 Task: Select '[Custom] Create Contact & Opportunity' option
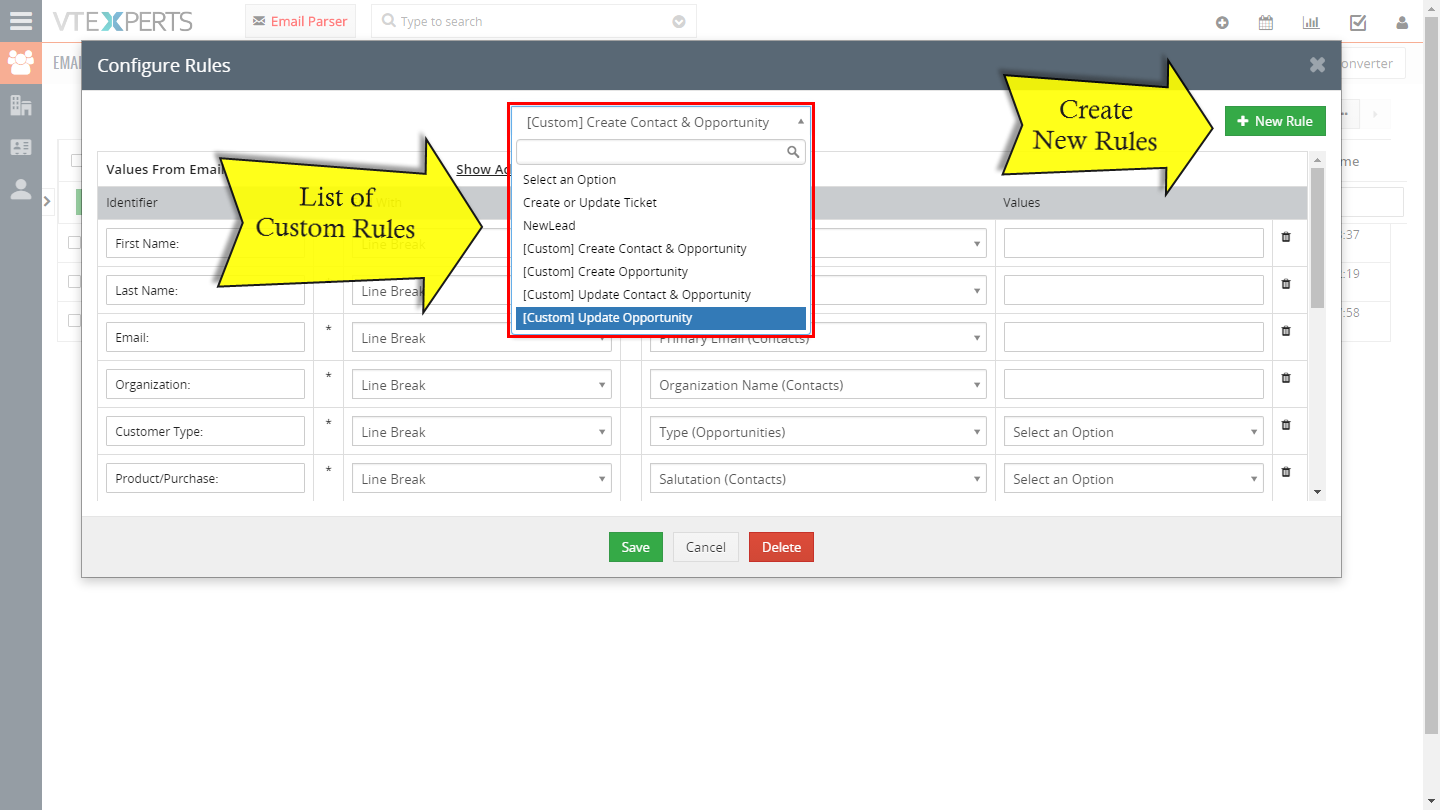(x=660, y=249)
